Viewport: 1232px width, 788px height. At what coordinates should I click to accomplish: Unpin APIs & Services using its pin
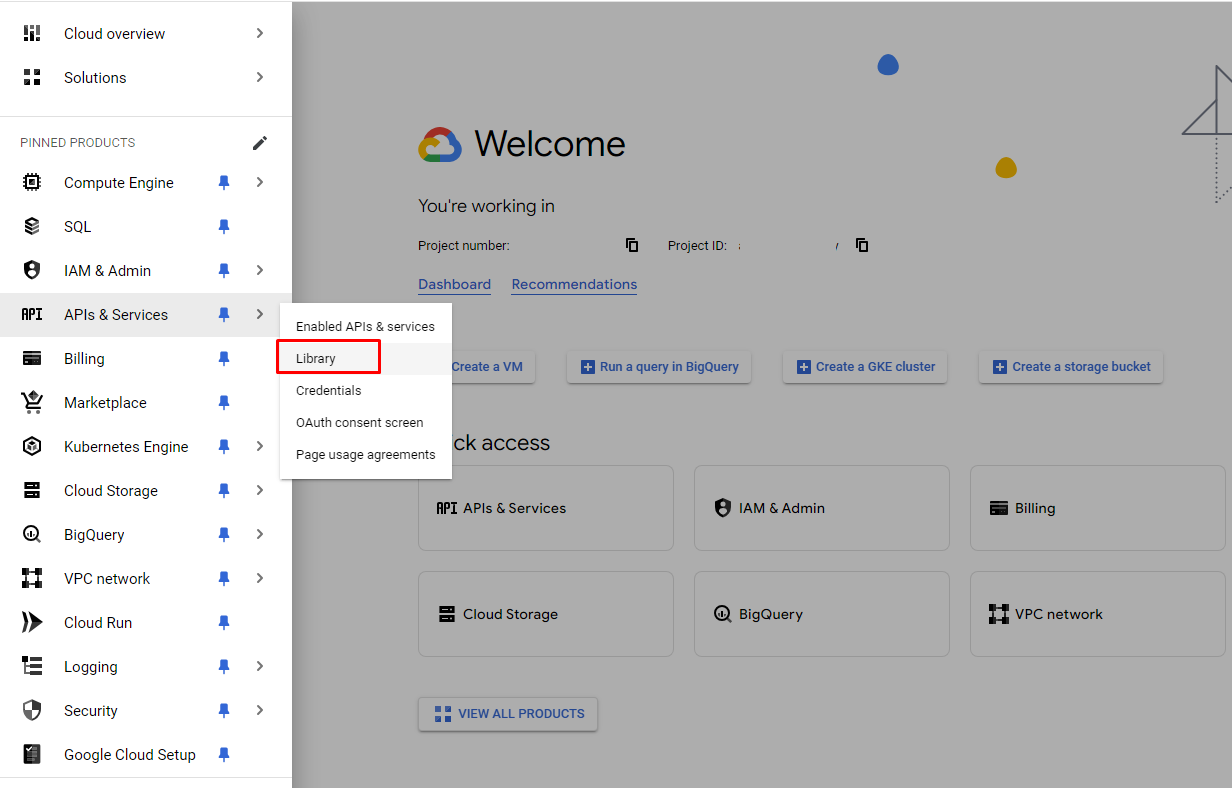pos(224,314)
